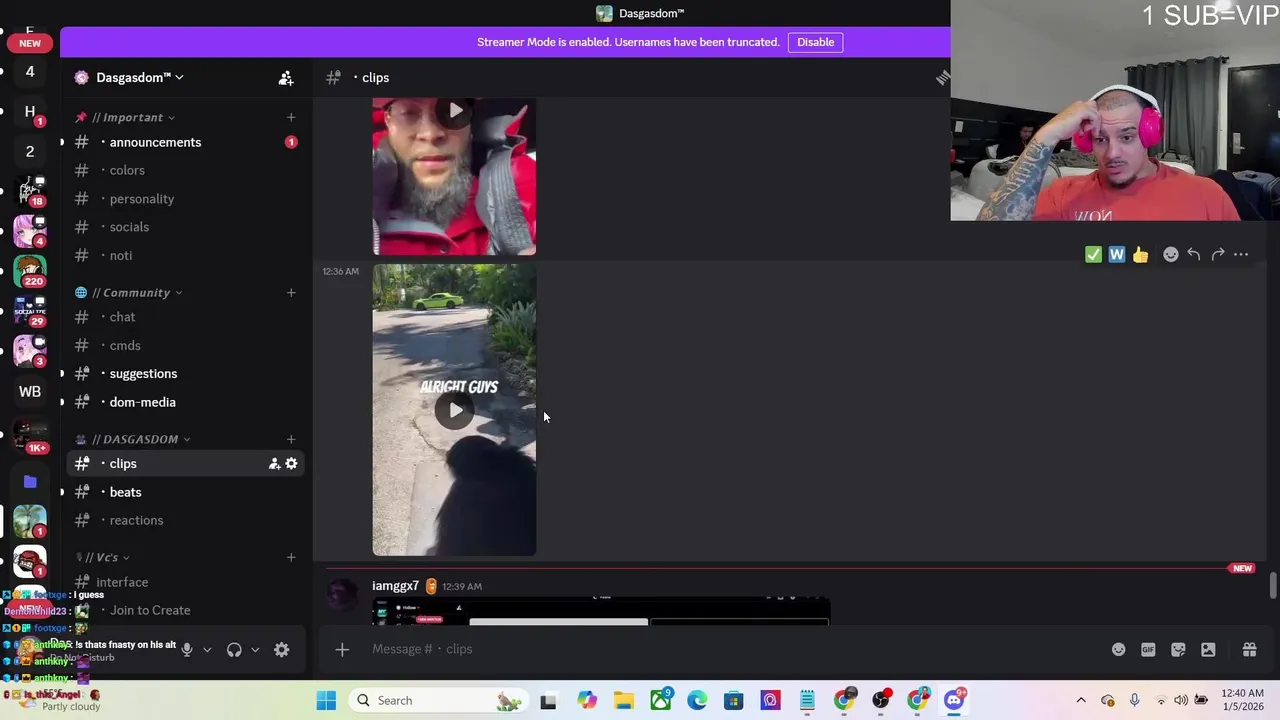Open User Settings gear in user panel
1280x720 pixels.
coord(282,649)
